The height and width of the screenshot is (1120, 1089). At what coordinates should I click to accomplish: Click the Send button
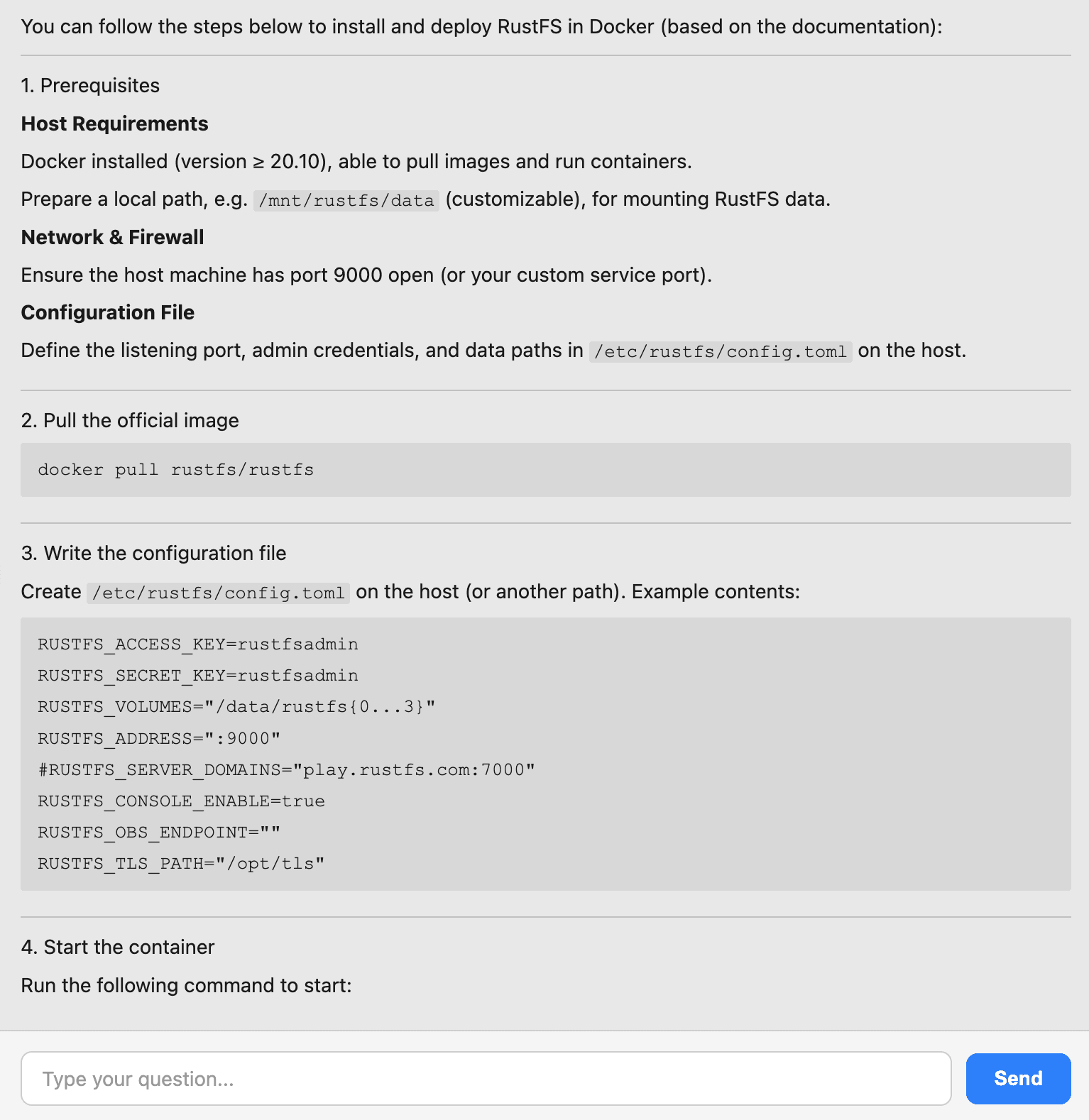coord(1017,1078)
